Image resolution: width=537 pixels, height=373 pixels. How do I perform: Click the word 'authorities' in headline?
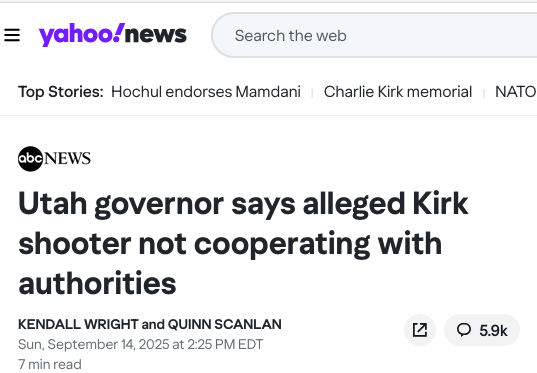[97, 284]
